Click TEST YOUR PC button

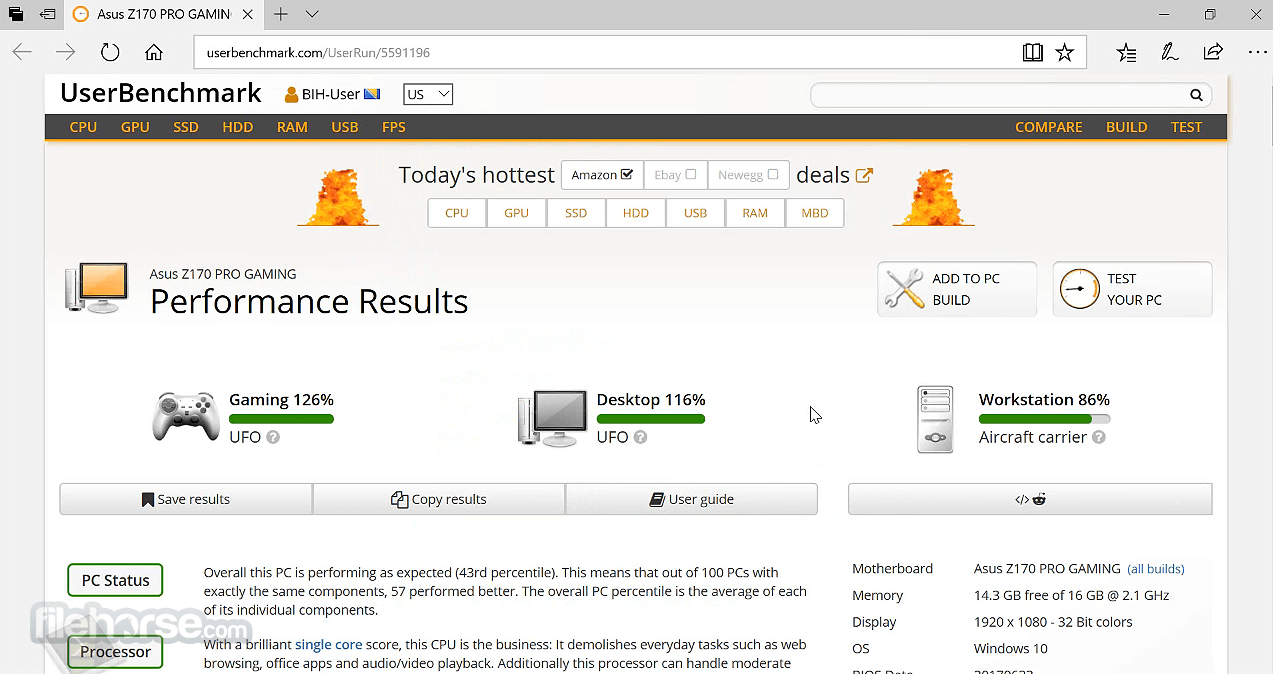[1132, 289]
